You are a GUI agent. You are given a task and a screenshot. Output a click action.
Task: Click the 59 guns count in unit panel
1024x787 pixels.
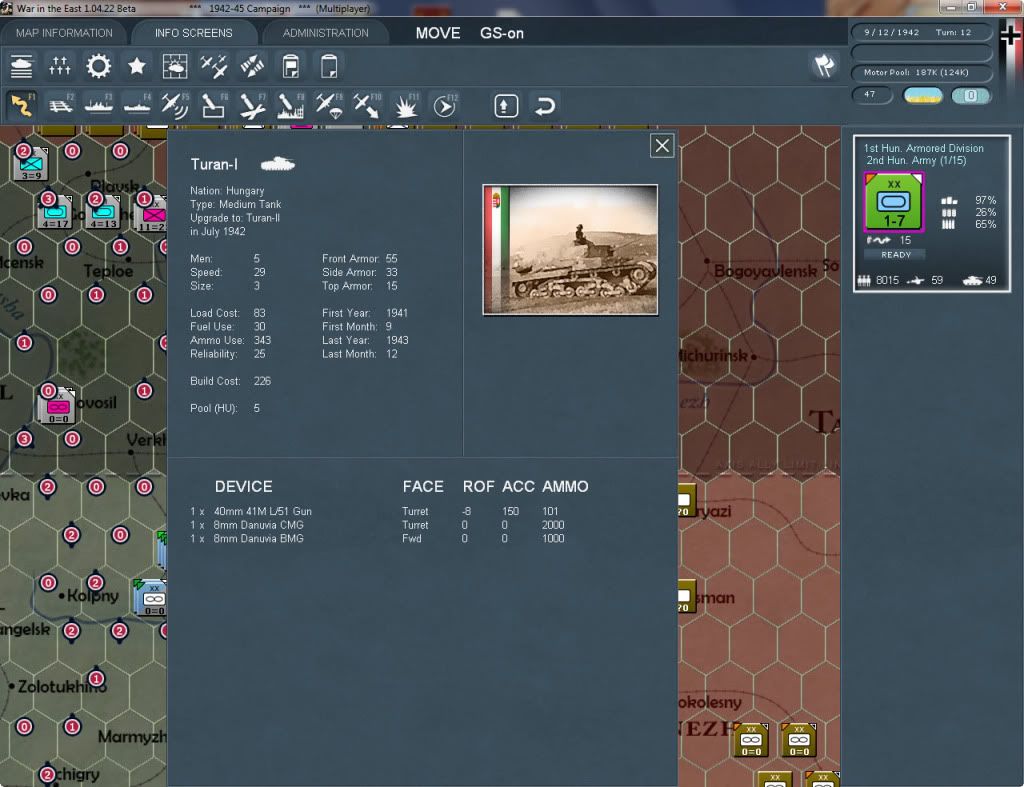(x=937, y=280)
